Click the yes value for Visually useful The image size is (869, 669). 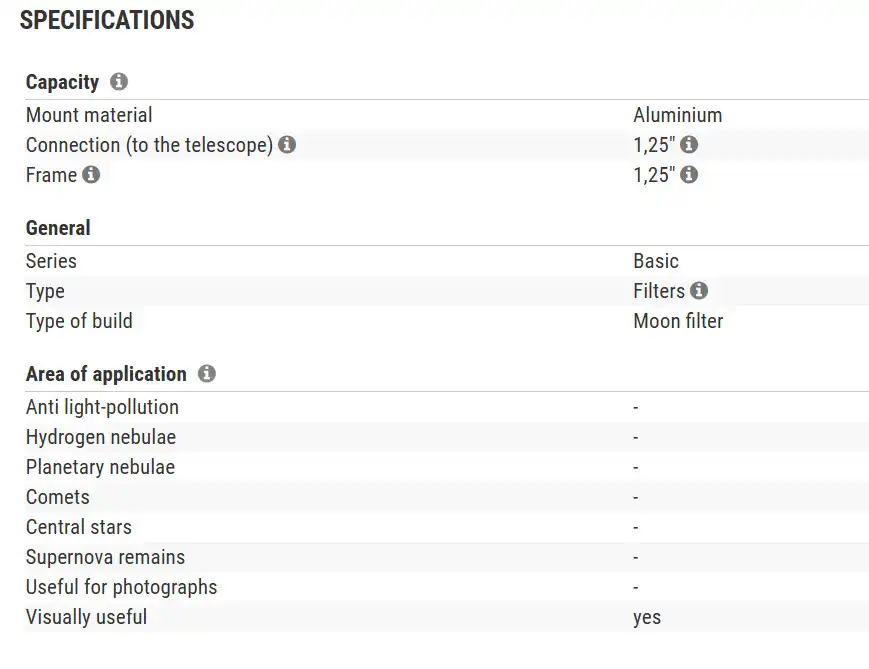coord(646,617)
